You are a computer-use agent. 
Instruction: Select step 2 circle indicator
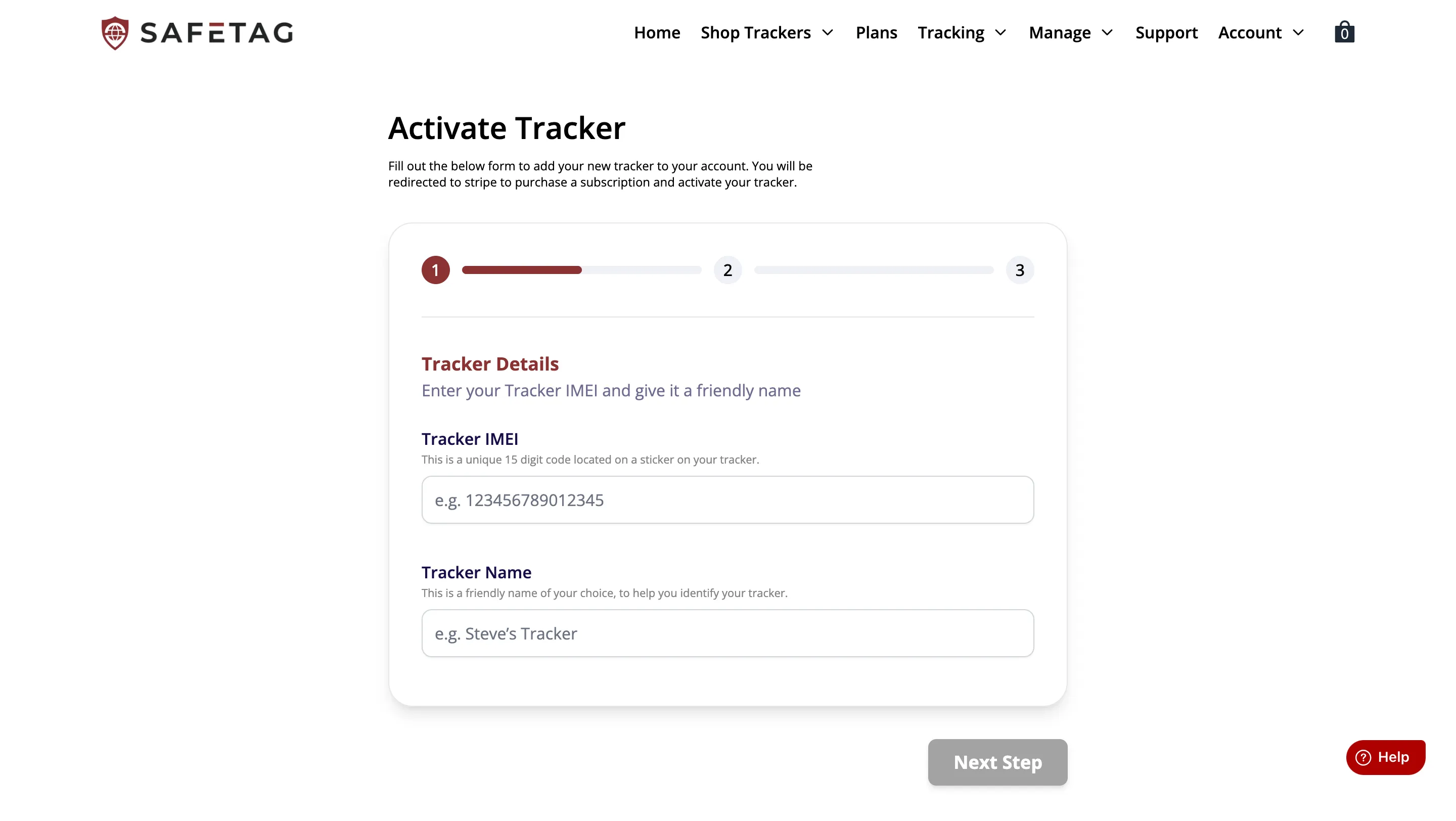[728, 270]
